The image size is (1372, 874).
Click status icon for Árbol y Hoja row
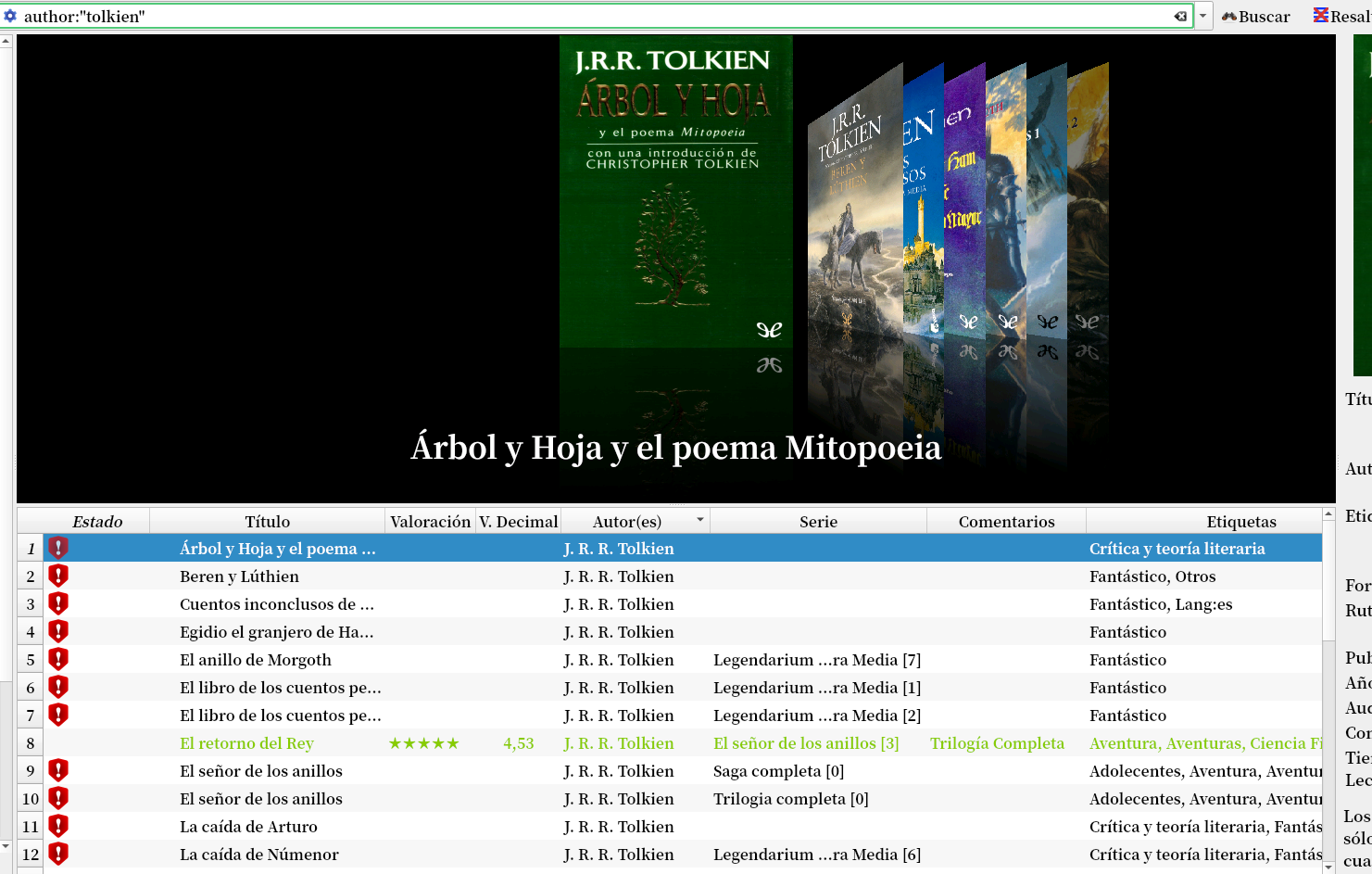pos(58,548)
